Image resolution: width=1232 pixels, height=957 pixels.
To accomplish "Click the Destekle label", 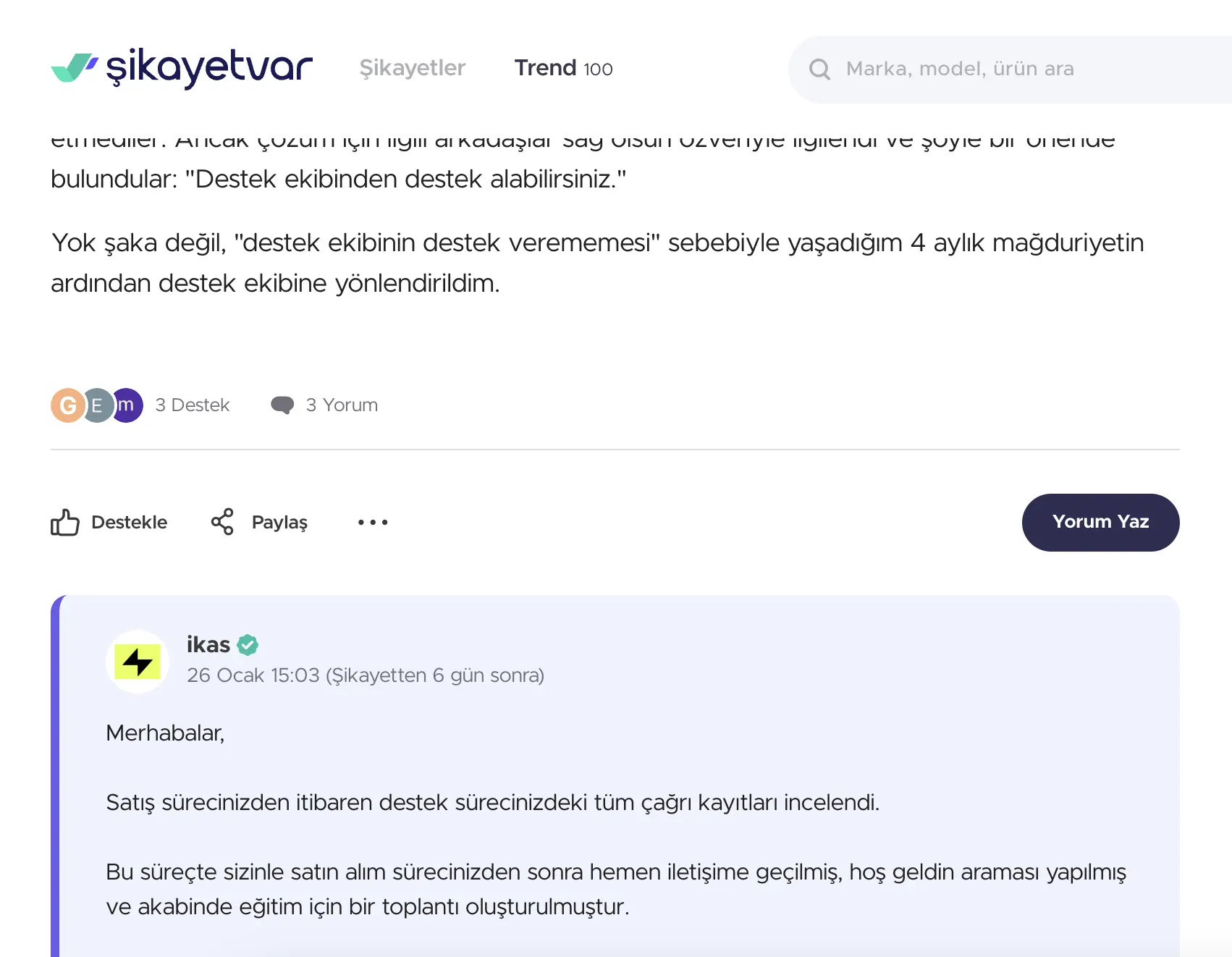I will click(129, 522).
